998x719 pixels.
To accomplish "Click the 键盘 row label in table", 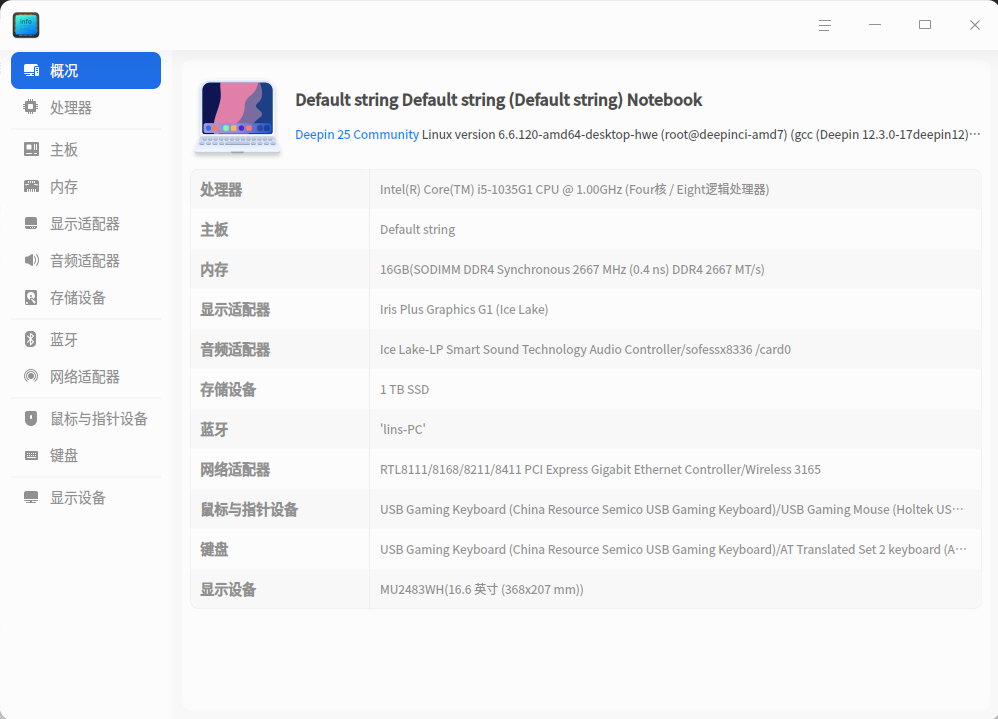I will [x=214, y=550].
